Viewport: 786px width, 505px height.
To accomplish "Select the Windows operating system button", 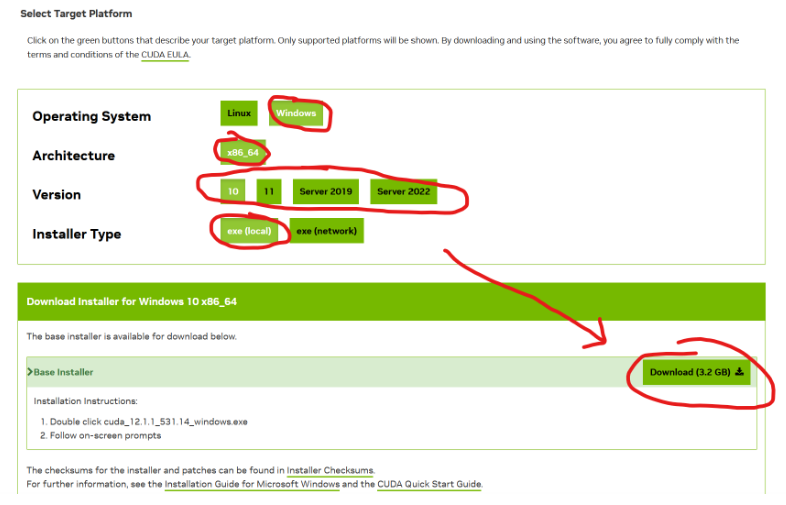I will pos(296,113).
